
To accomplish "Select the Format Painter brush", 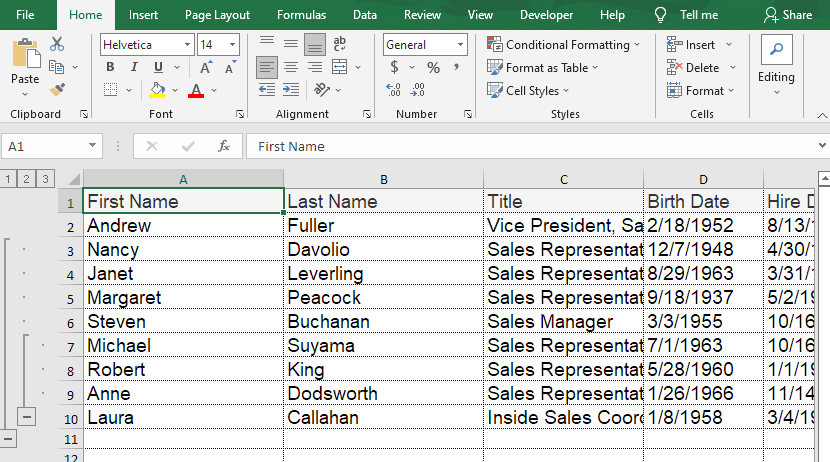I will [57, 90].
